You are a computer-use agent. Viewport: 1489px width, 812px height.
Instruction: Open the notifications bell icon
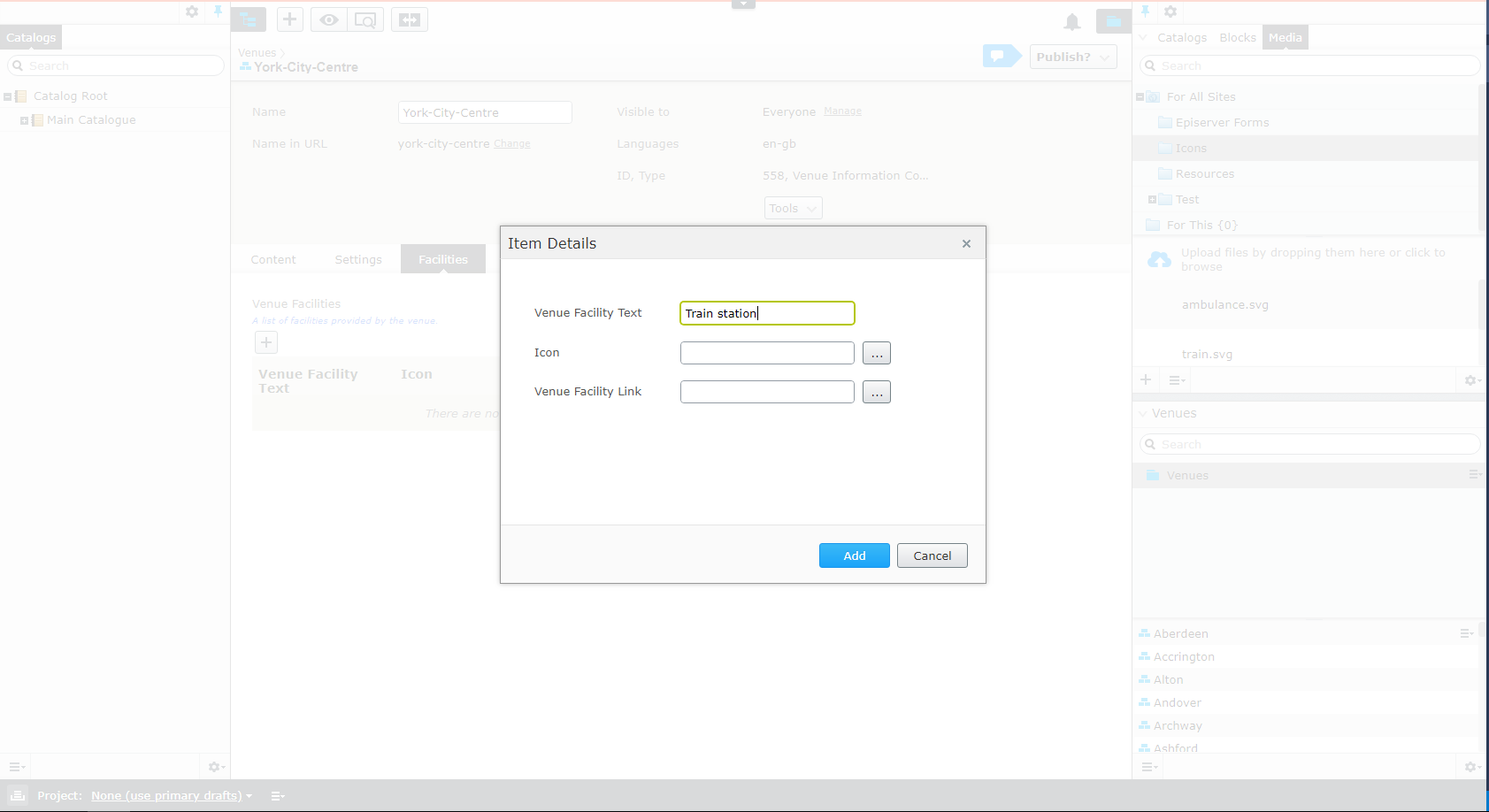(x=1072, y=22)
